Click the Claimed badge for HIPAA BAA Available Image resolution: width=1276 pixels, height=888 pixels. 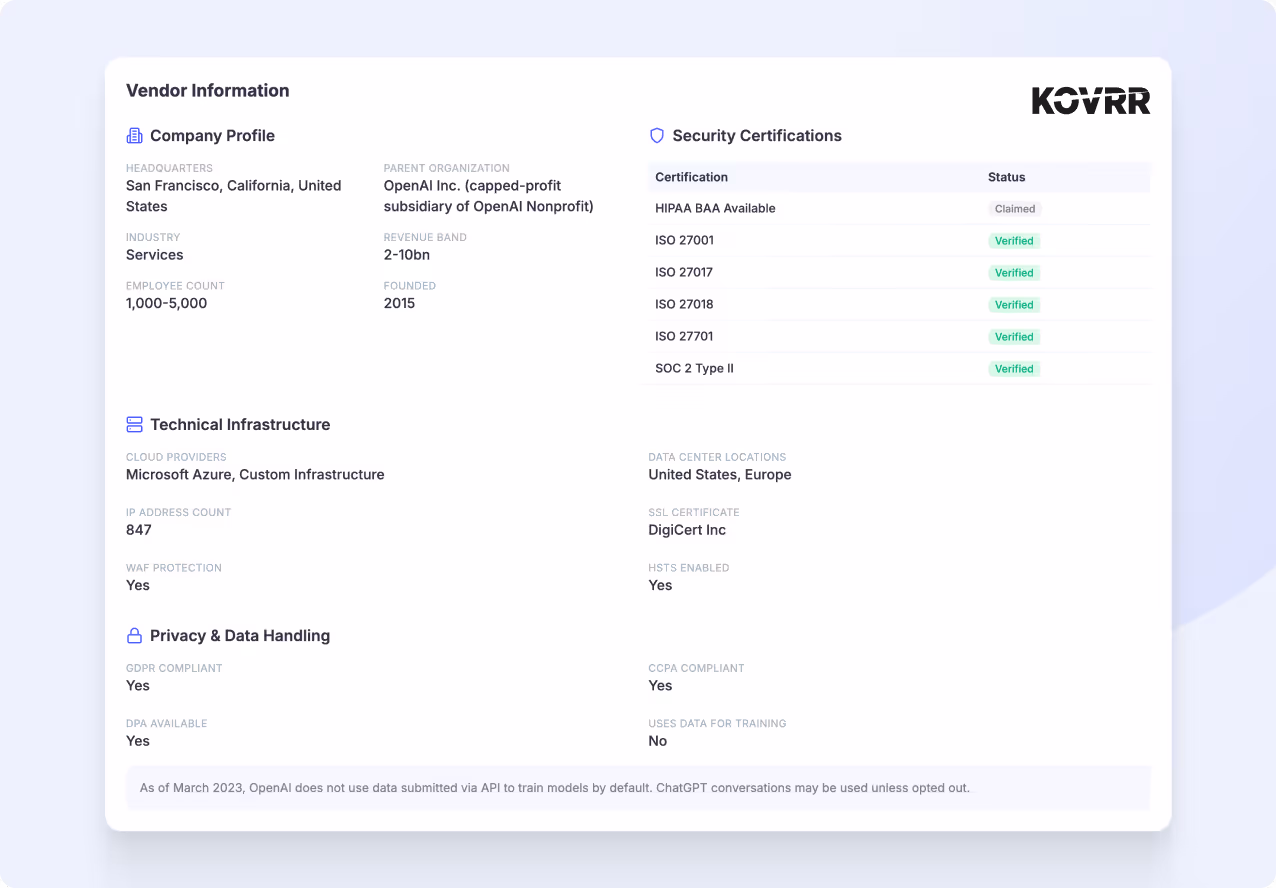coord(1015,209)
